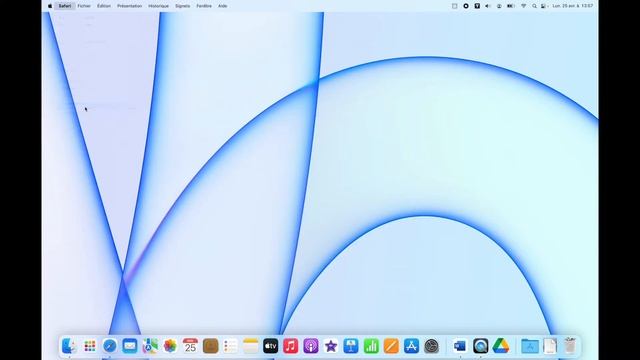This screenshot has width=640, height=360.
Task: Open Finder from the Dock
Action: click(69, 346)
